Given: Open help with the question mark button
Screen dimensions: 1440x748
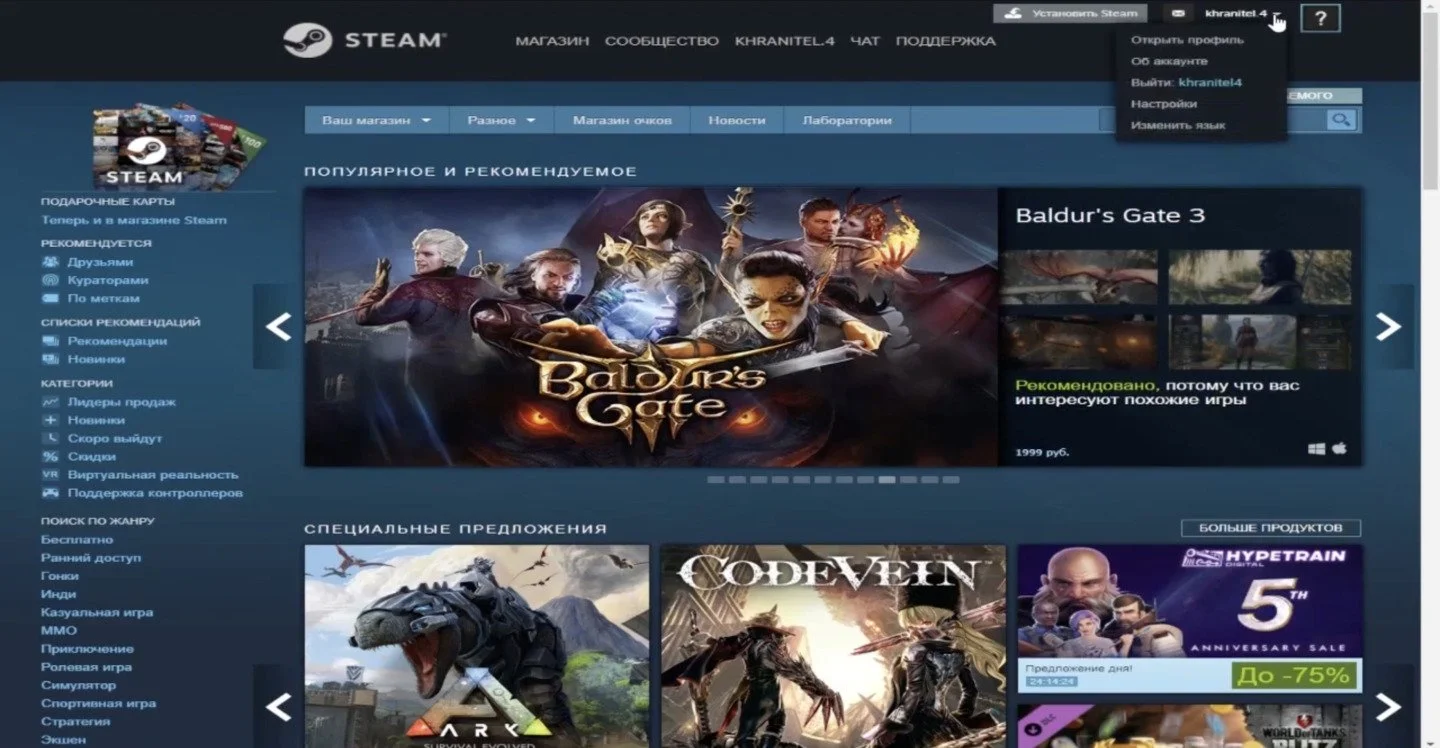Looking at the screenshot, I should tap(1320, 18).
